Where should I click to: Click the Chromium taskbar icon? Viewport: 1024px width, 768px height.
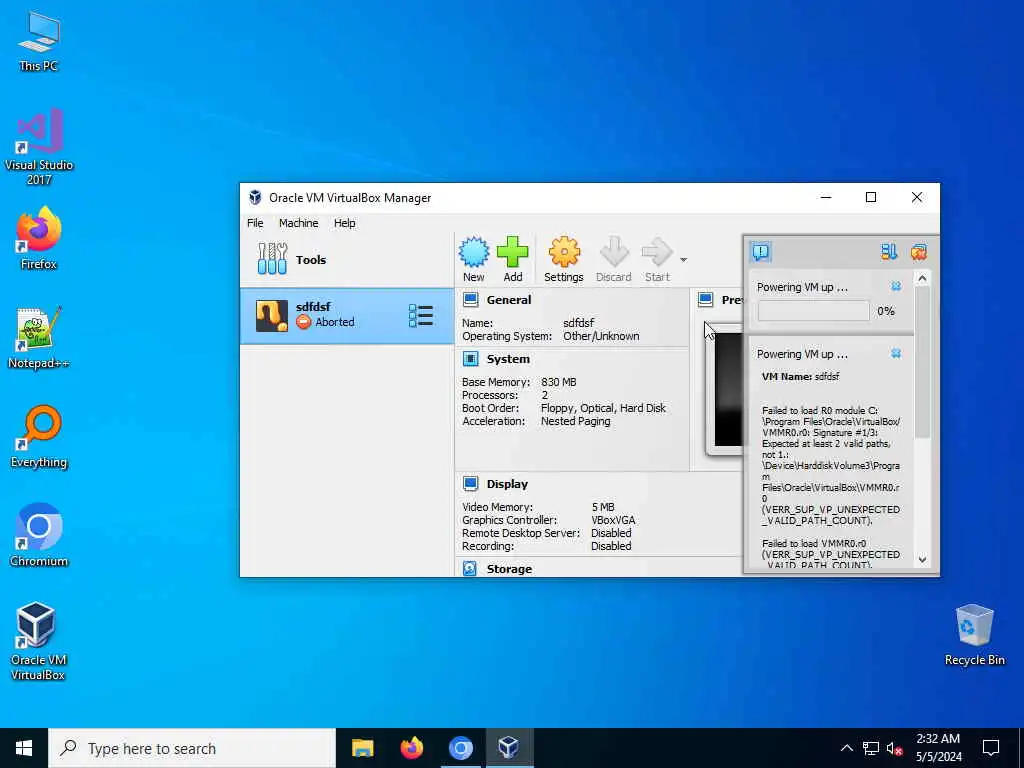[x=460, y=748]
